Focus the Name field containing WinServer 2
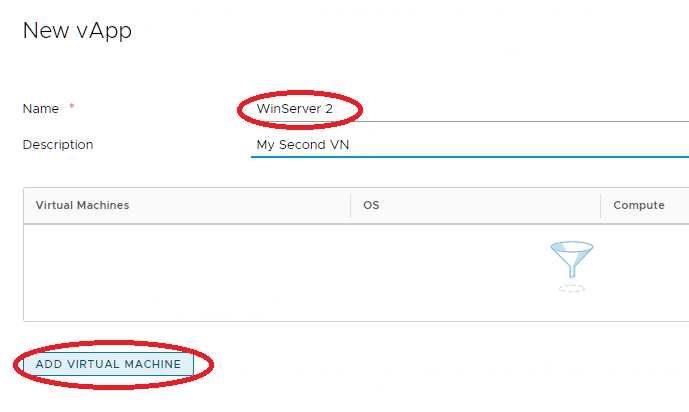 [470, 109]
